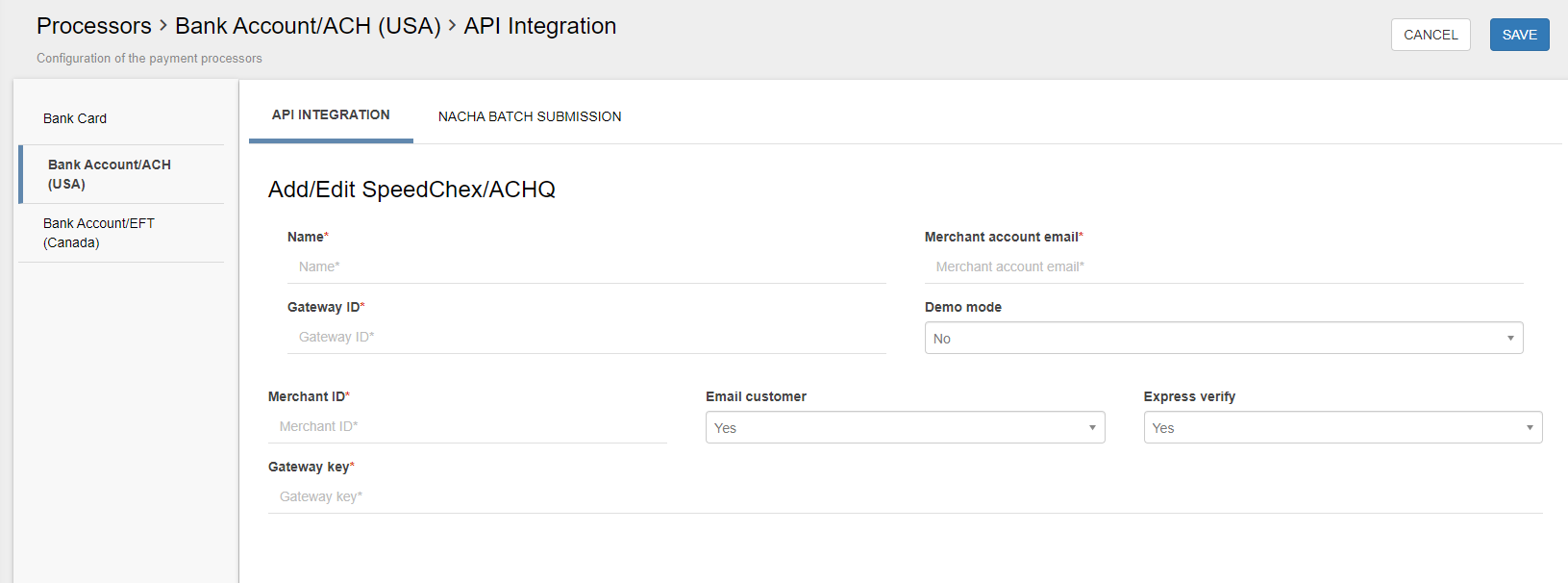Screen dimensions: 1568x583
Task: Click the 'Merchant ID' field label
Action: click(309, 396)
